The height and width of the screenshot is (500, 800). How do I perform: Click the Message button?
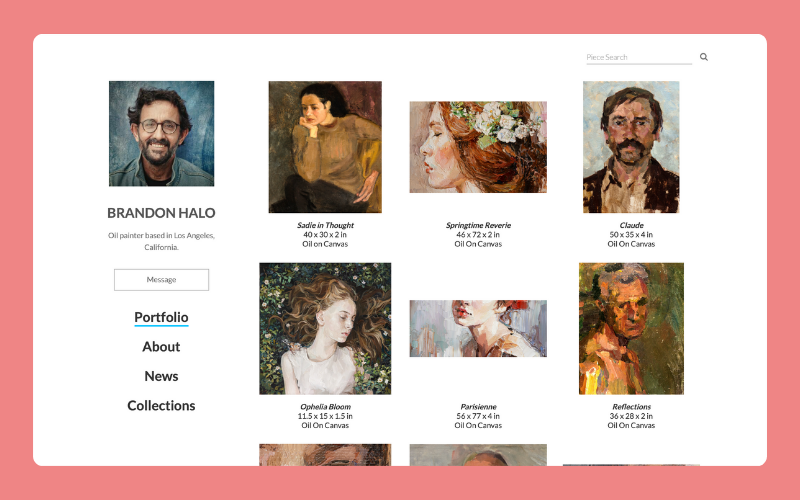pos(161,280)
